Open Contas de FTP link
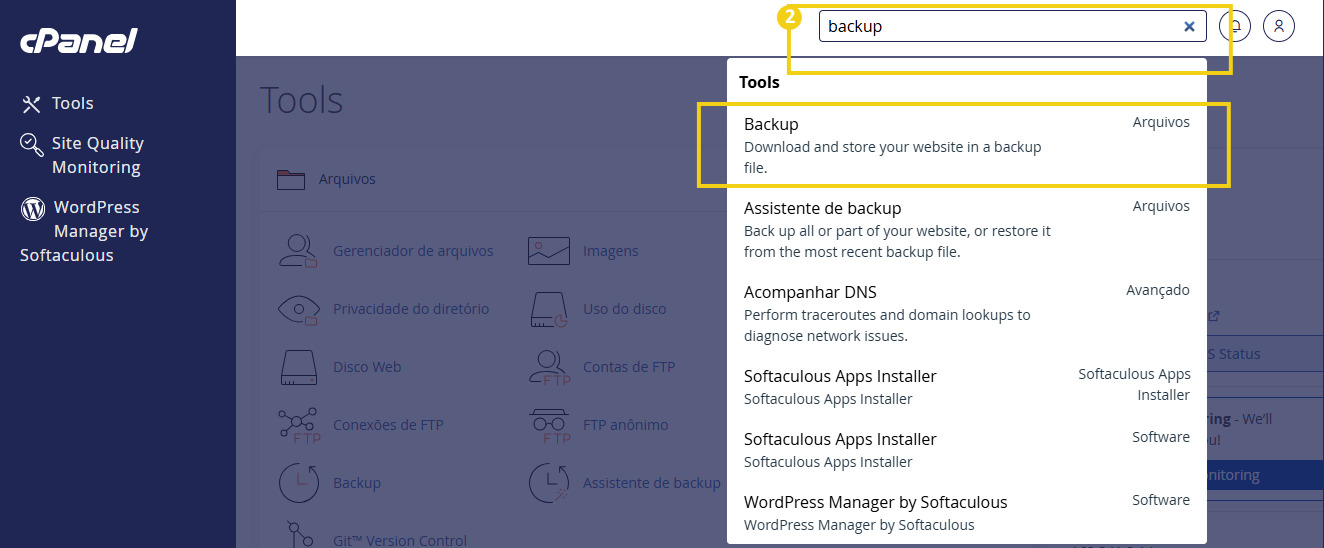1324x548 pixels. click(629, 367)
